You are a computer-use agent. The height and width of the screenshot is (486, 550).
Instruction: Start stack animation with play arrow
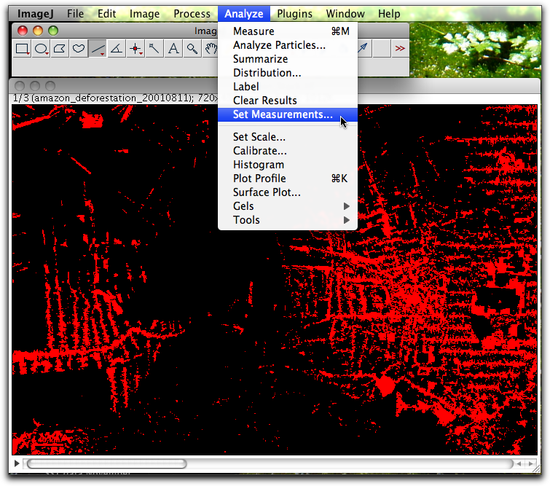tap(16, 463)
